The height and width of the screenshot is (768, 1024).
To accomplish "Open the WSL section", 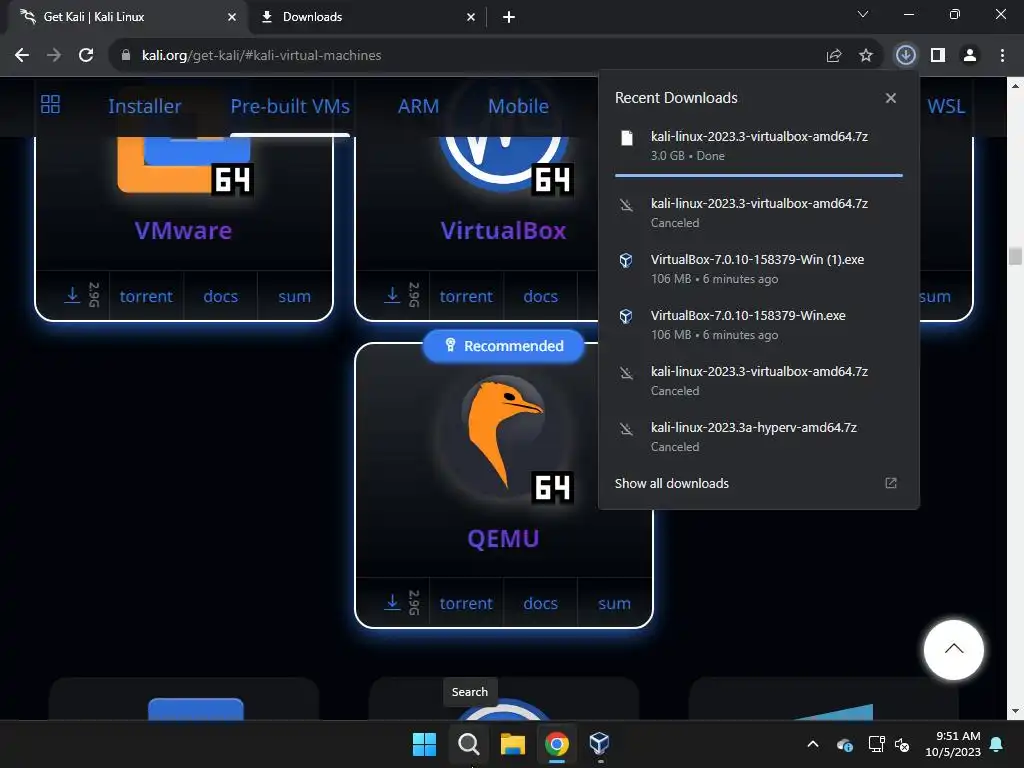I will (x=946, y=106).
